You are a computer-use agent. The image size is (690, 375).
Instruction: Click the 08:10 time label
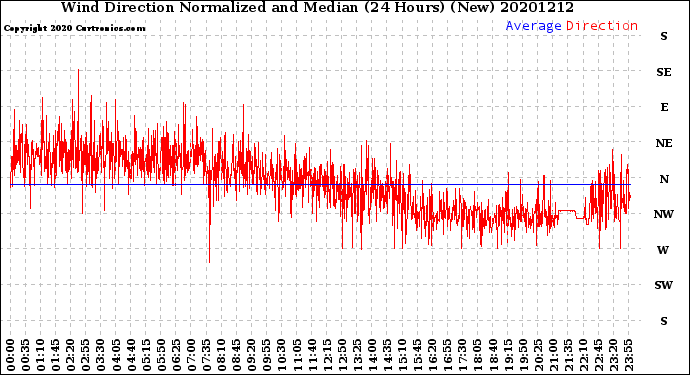[222, 355]
